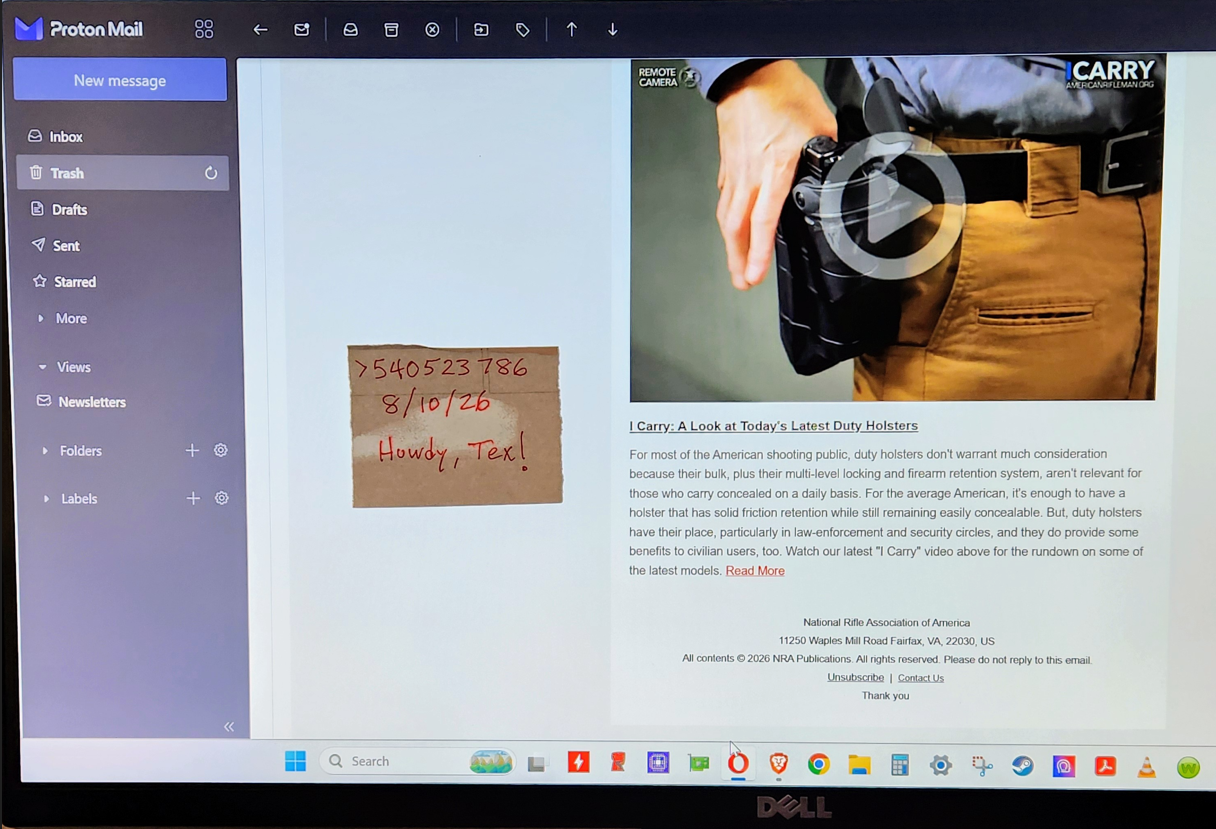
Task: Go back using the left arrow icon
Action: click(260, 30)
